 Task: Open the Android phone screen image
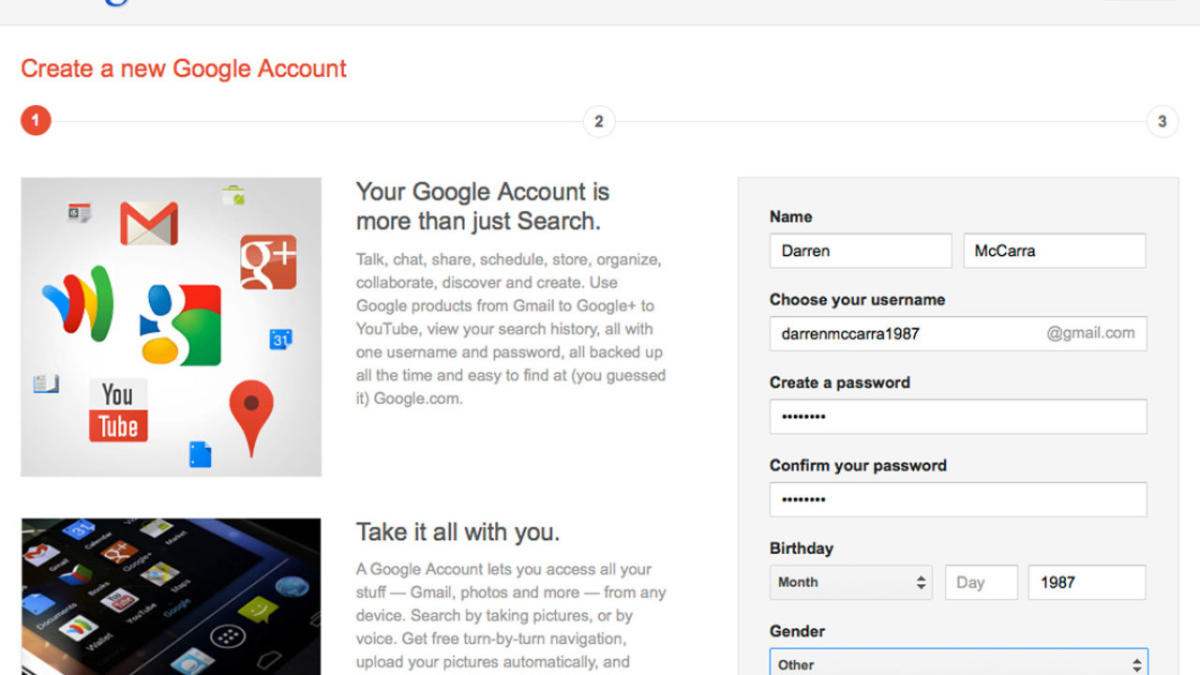pos(171,596)
